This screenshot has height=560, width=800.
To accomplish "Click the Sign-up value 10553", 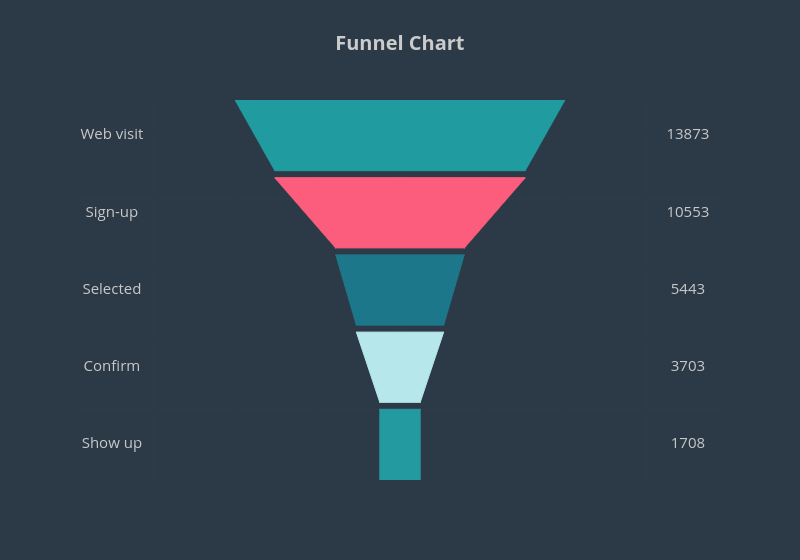I will (x=688, y=212).
